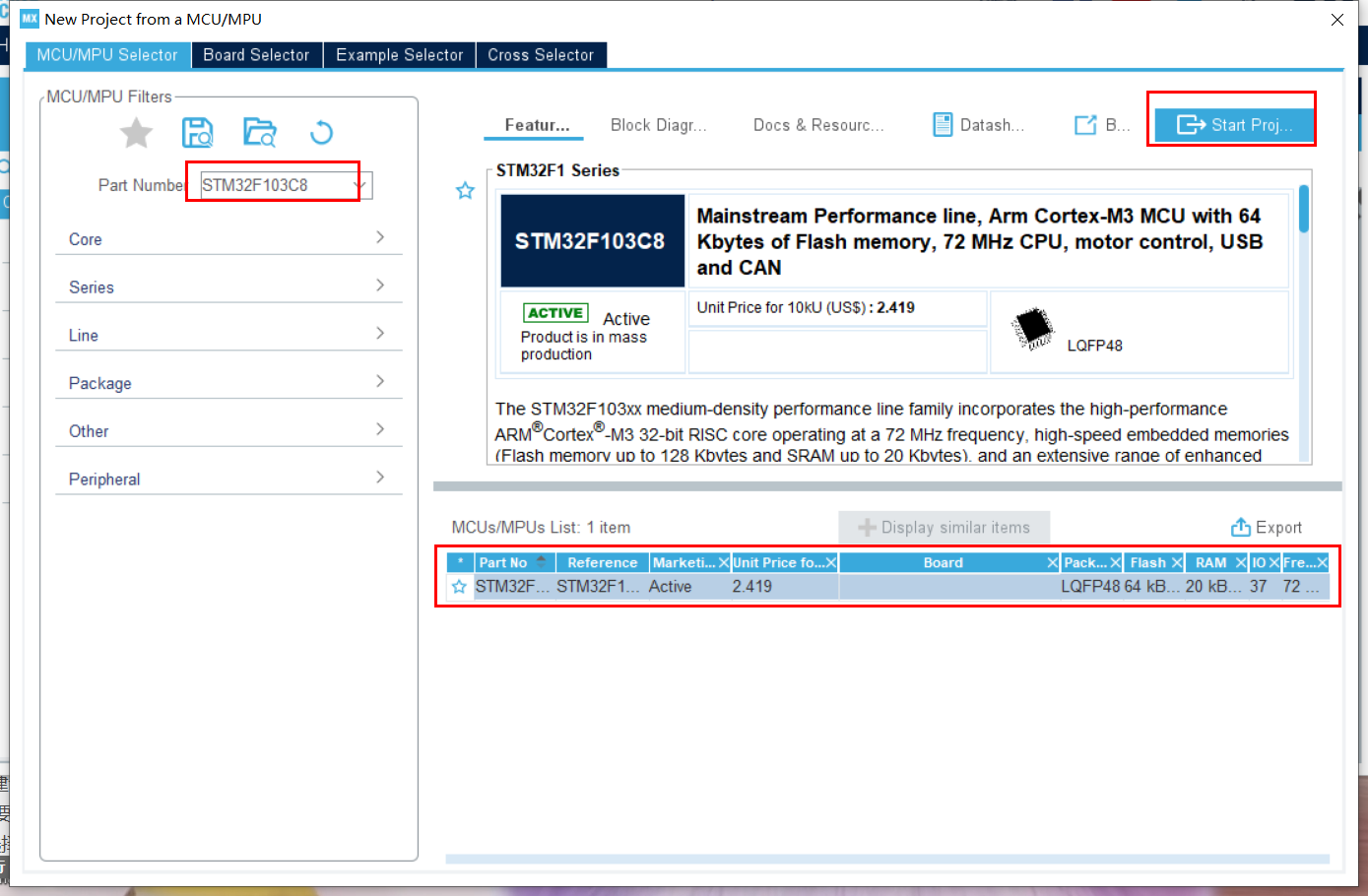Click the blue description panel scrollbar
Screen dimensions: 1368x896
click(x=1304, y=209)
